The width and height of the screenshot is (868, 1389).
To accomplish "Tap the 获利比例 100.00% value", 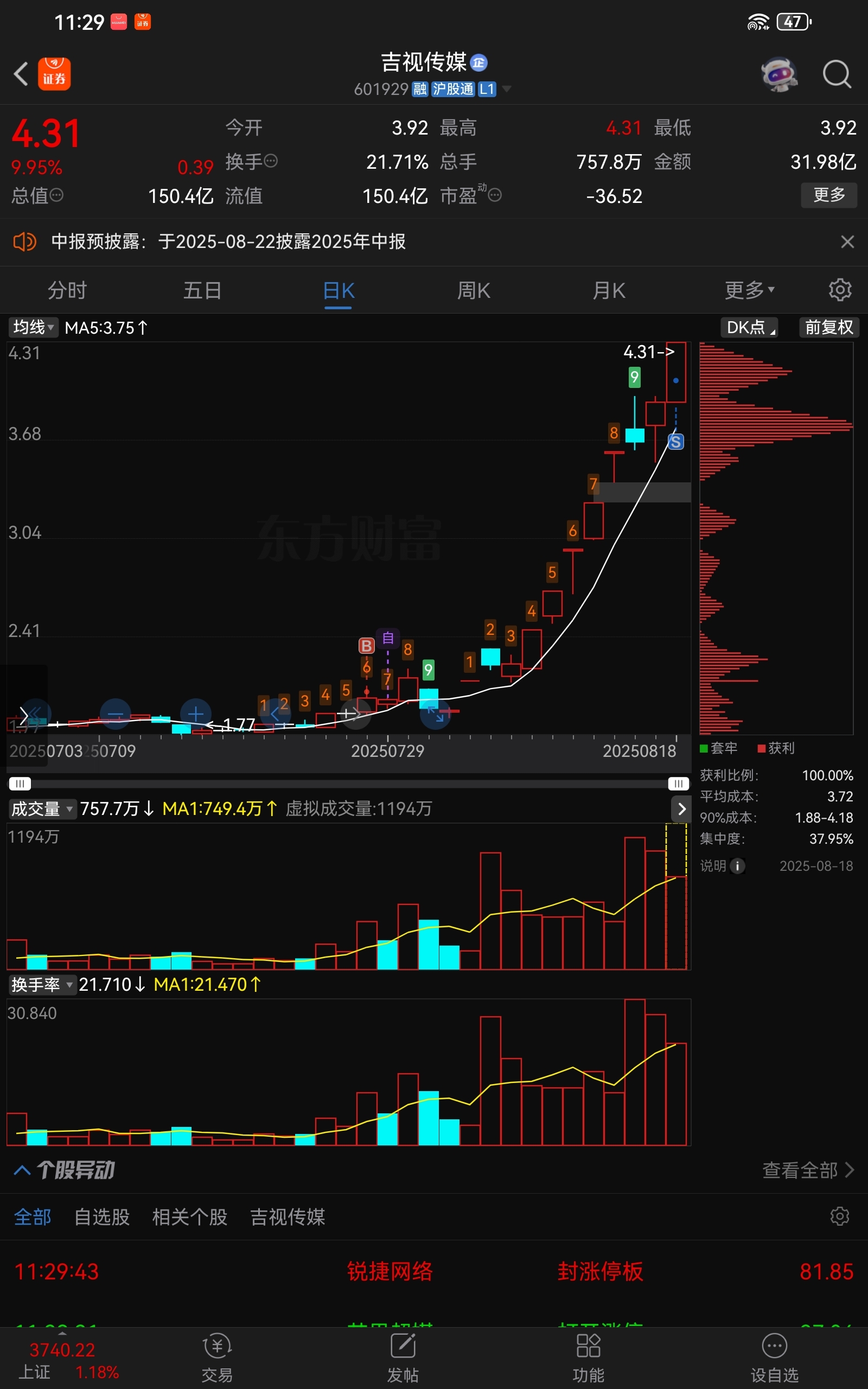I will [827, 775].
